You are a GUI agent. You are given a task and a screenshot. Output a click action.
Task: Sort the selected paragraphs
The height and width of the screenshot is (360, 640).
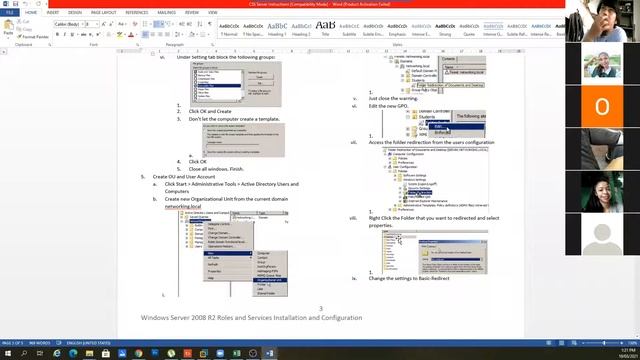point(200,24)
